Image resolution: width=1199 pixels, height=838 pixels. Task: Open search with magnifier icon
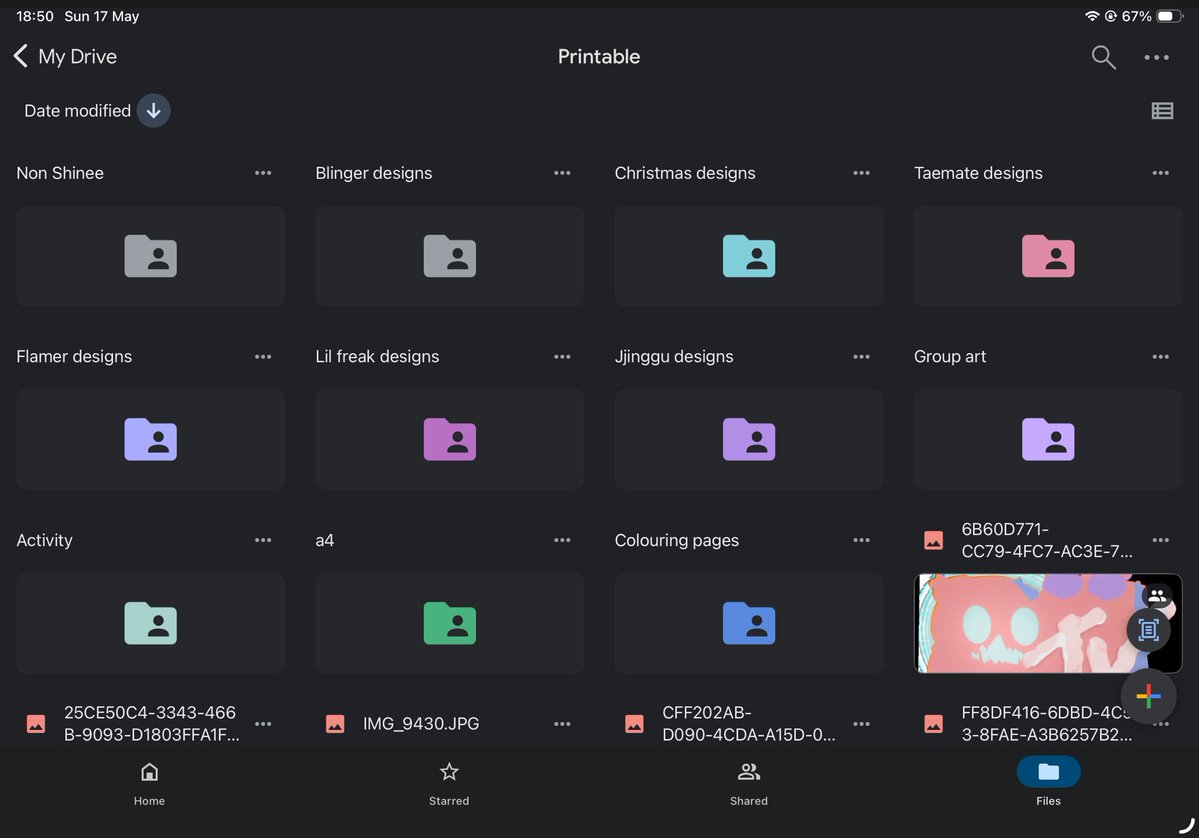1103,57
